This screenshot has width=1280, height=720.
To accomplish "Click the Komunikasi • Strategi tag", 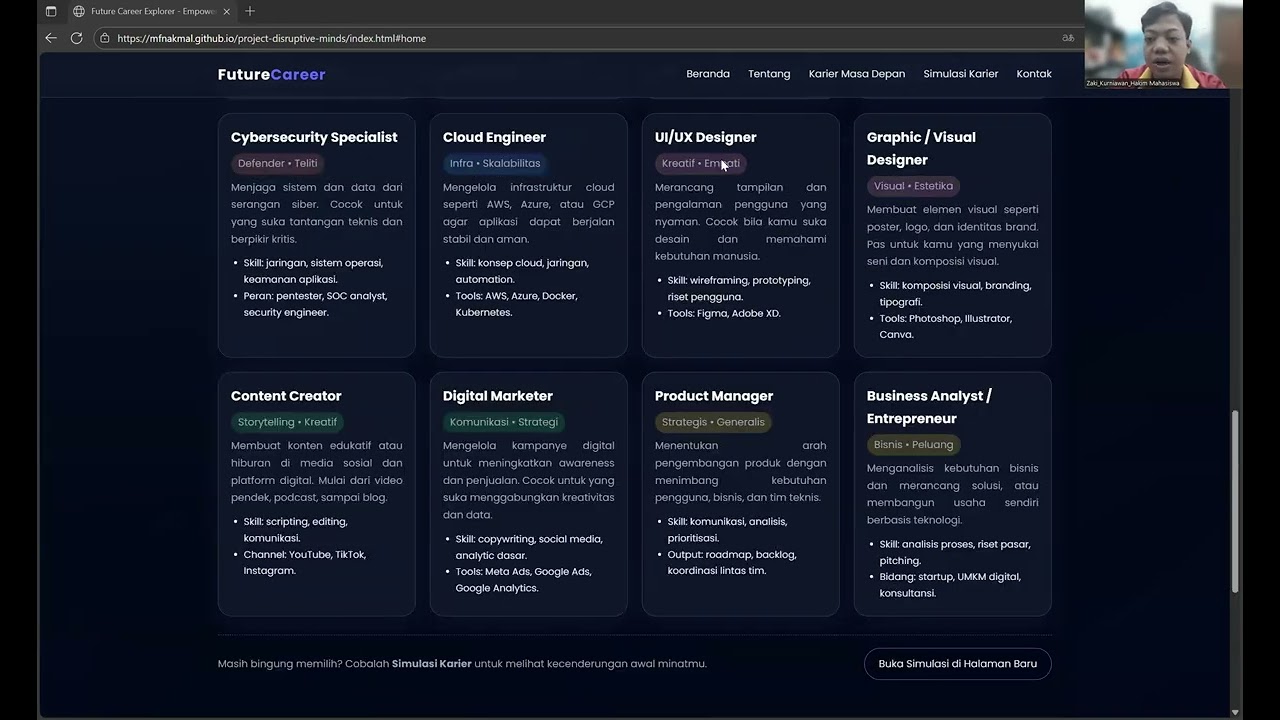I will (x=504, y=422).
